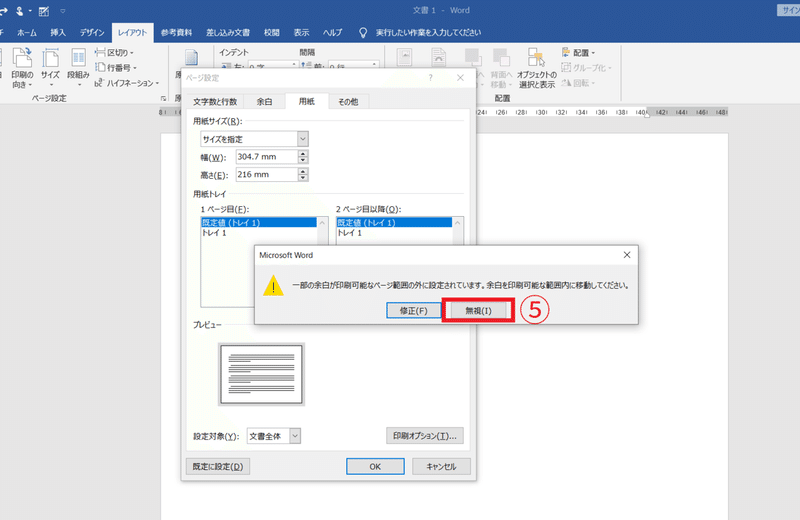Open the 参考資料 ribbon tab
This screenshot has height=520, width=800.
tap(177, 33)
